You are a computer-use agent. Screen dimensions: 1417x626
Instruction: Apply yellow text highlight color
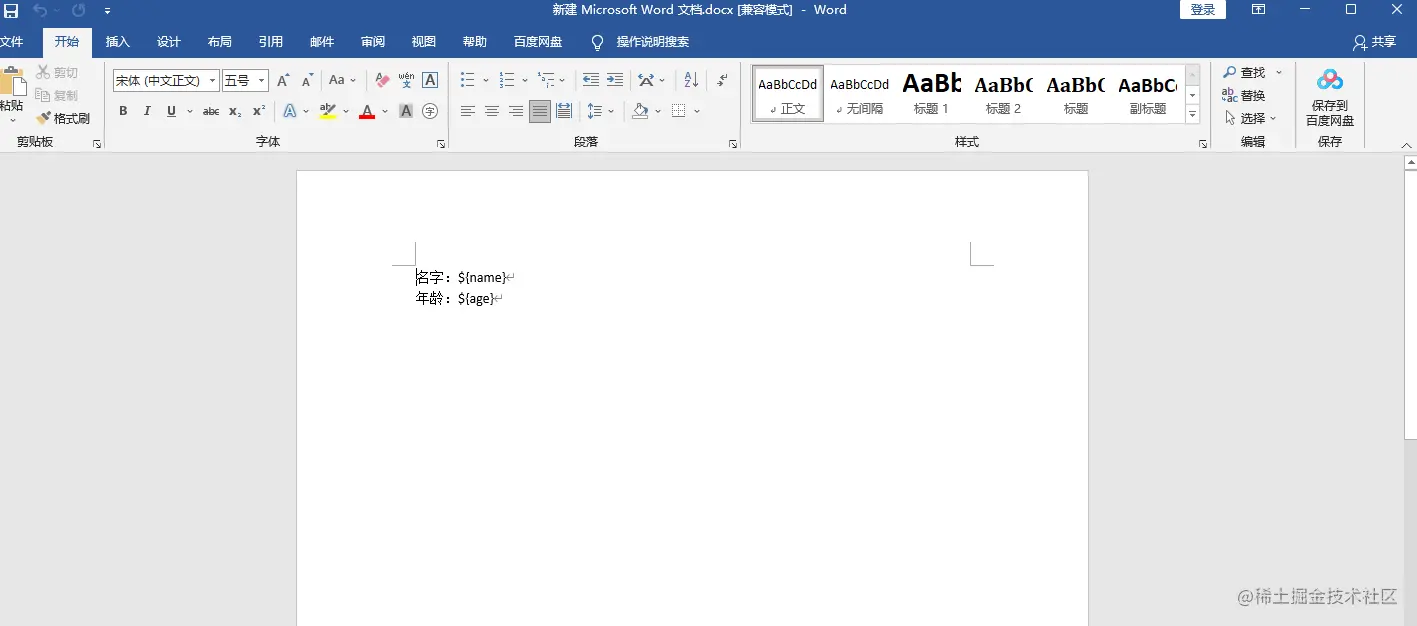click(x=328, y=111)
